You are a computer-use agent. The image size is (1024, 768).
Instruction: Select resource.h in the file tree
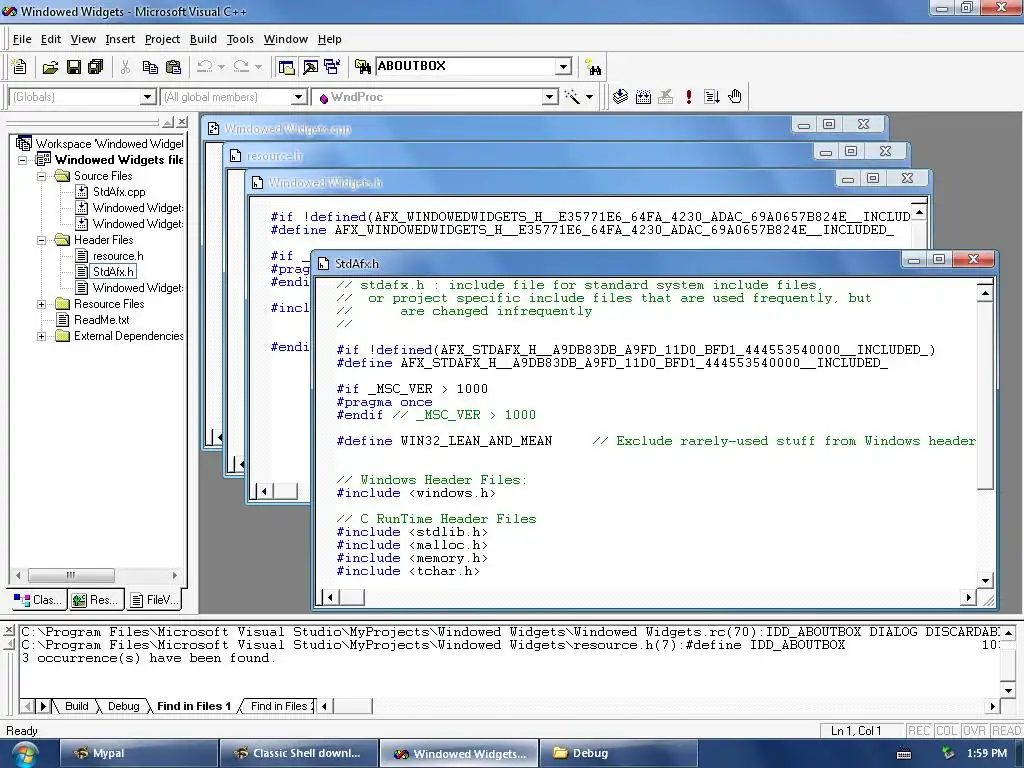pos(118,256)
